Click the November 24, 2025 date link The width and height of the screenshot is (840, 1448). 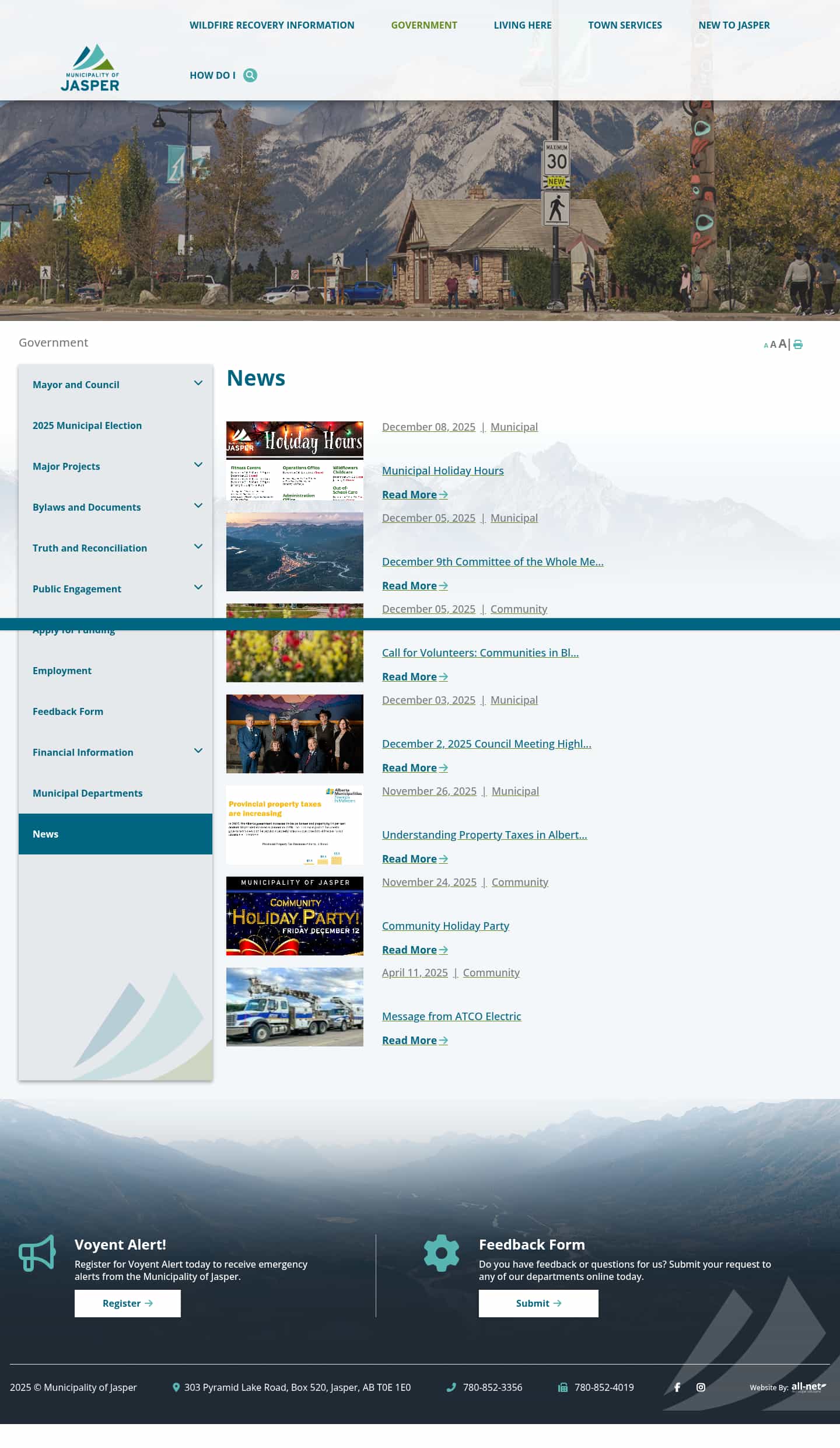click(x=429, y=882)
